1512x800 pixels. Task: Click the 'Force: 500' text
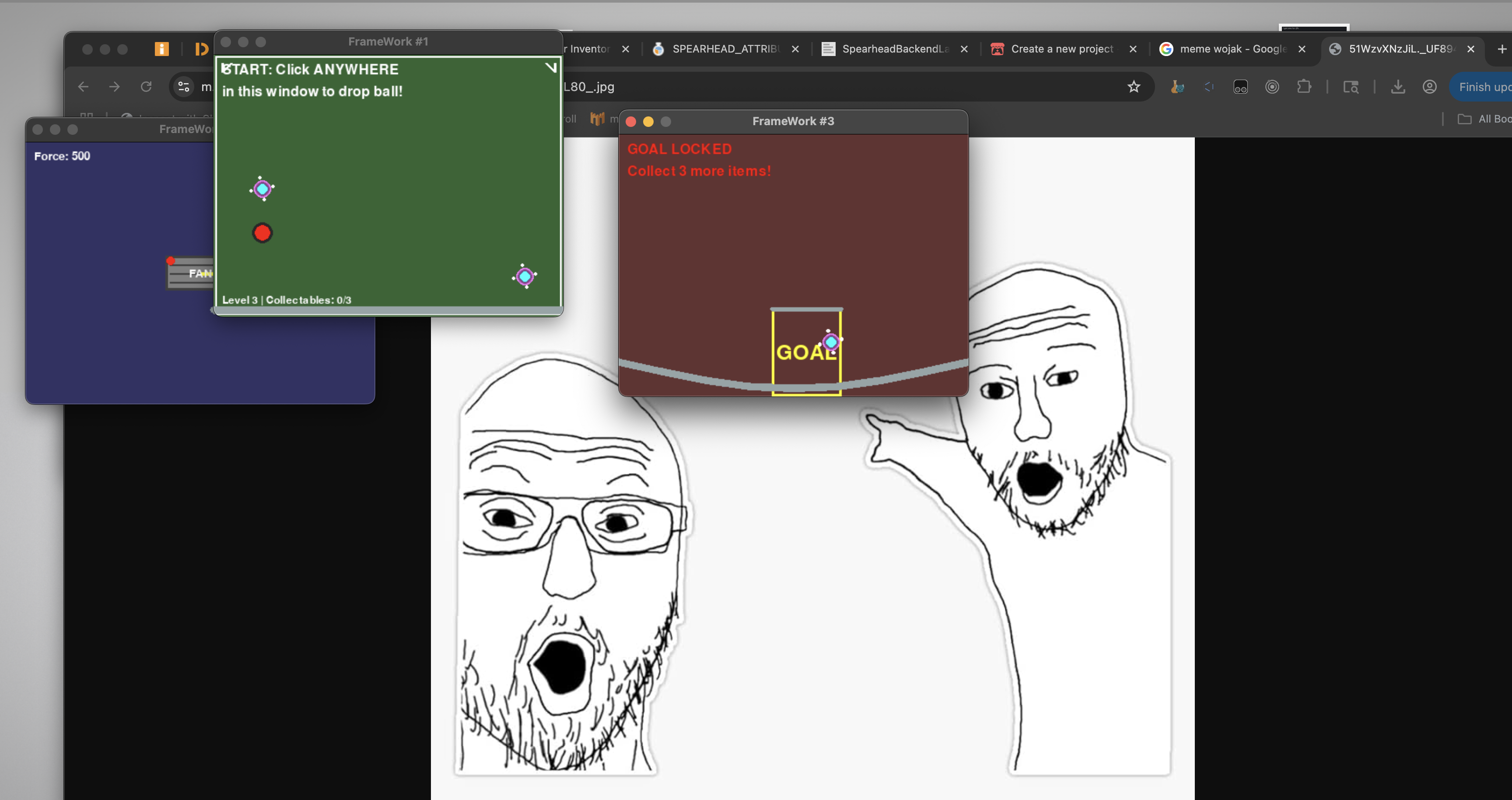click(x=62, y=156)
